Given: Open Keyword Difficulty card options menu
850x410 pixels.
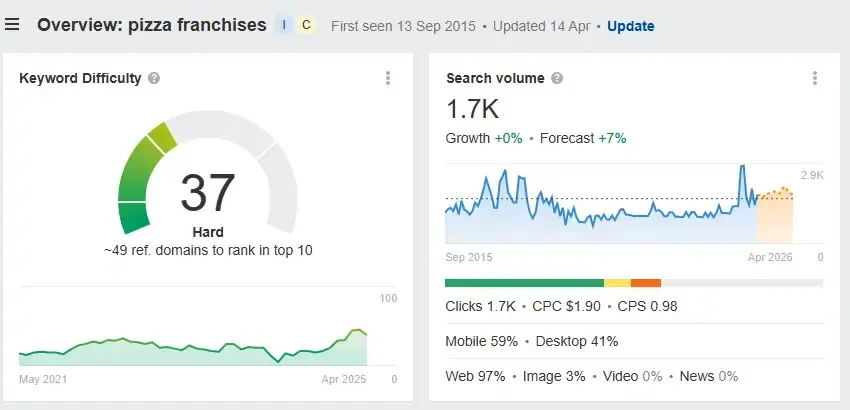Looking at the screenshot, I should [387, 78].
